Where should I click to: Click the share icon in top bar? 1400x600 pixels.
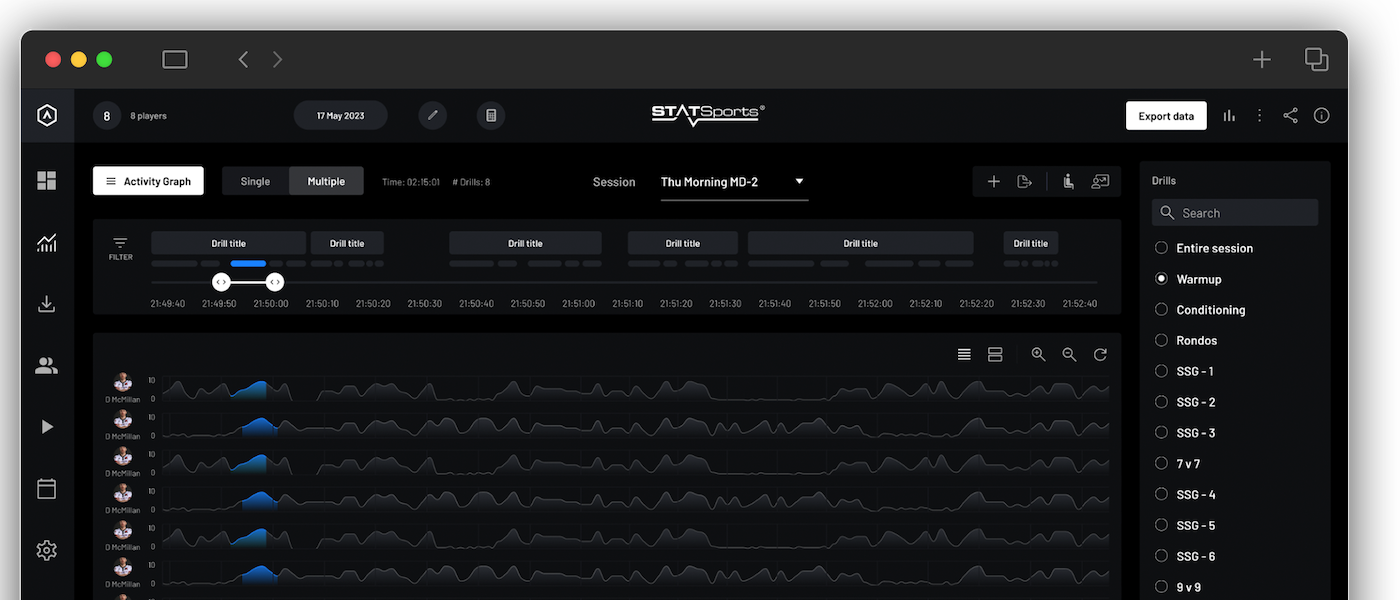(1290, 116)
